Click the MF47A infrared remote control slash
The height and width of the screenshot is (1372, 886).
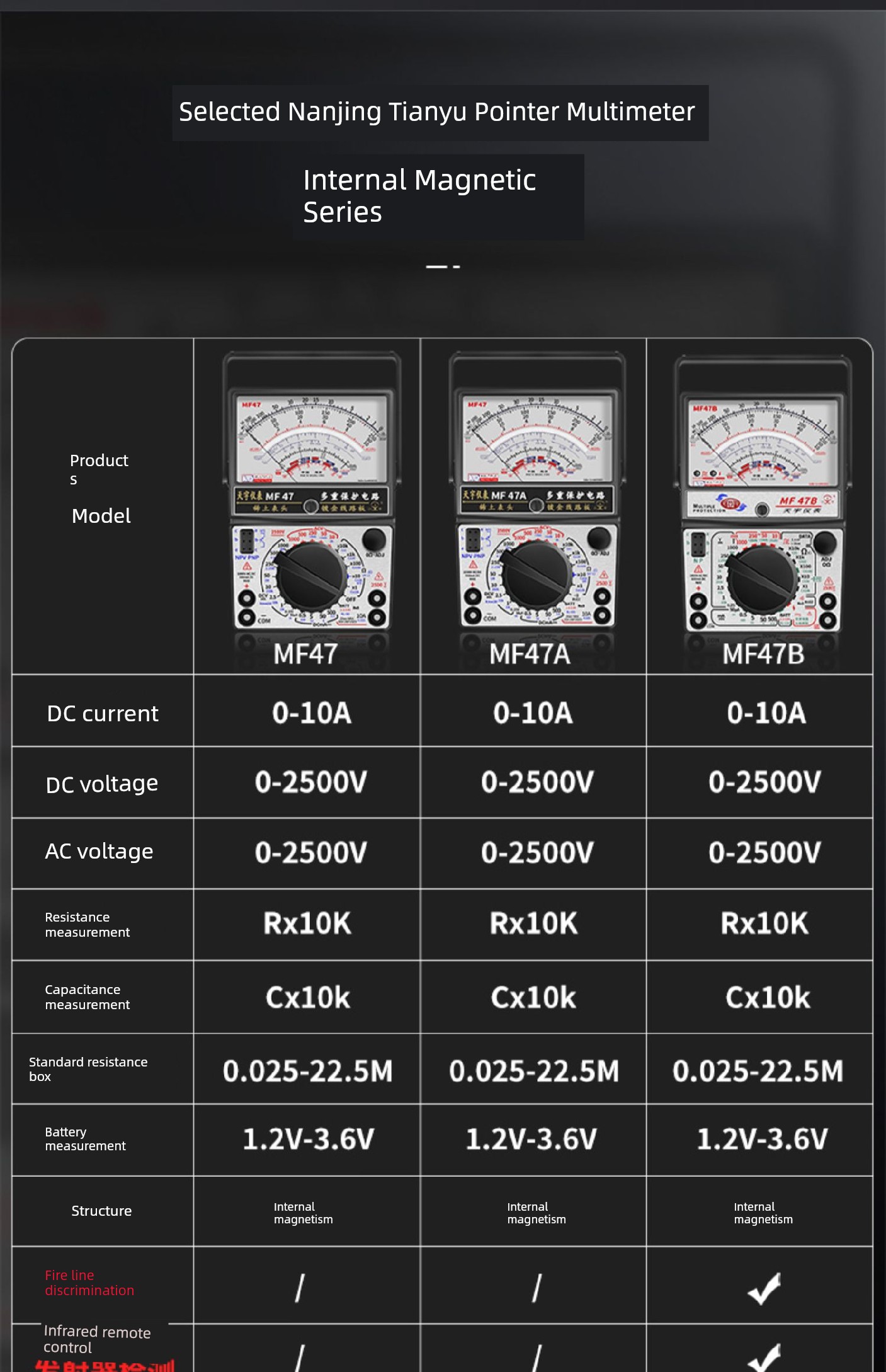(537, 1358)
